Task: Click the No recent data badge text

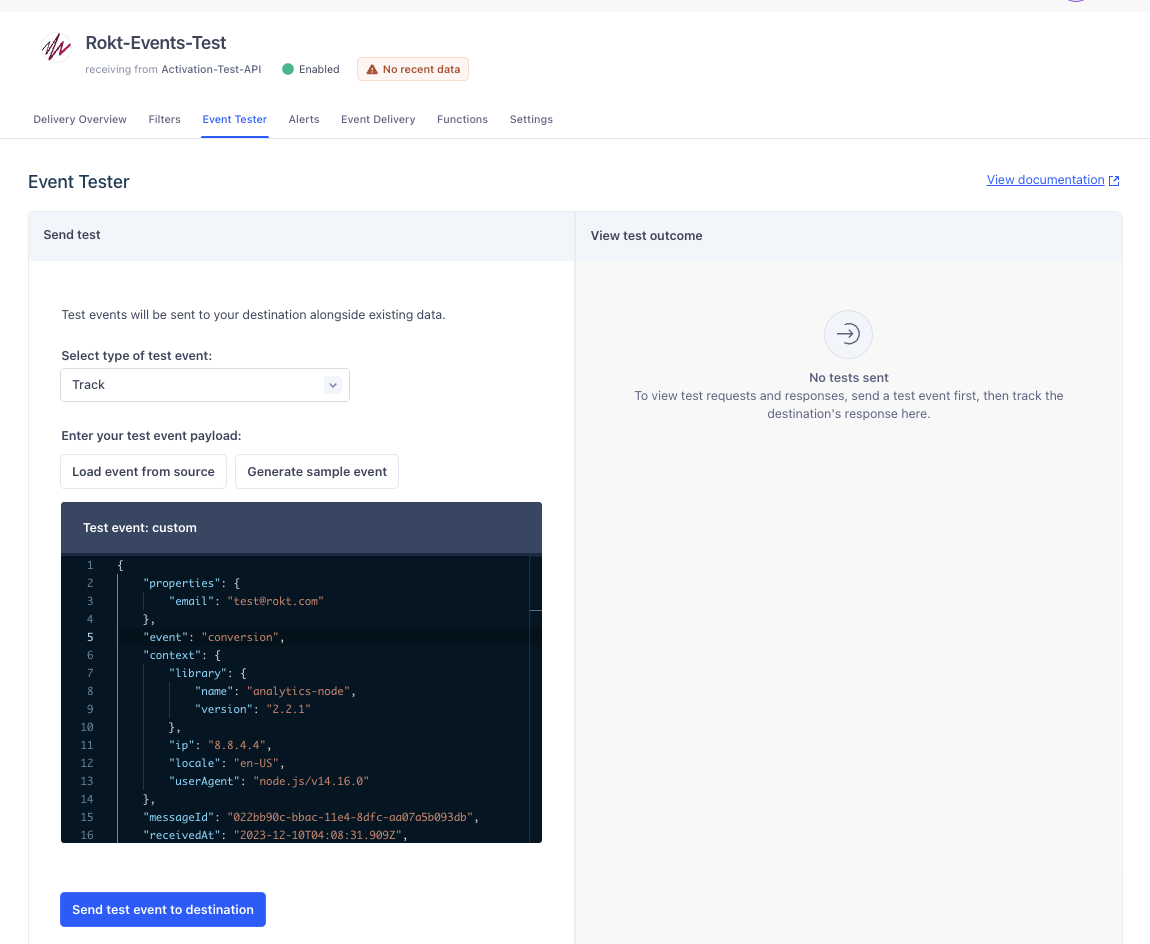Action: (x=421, y=70)
